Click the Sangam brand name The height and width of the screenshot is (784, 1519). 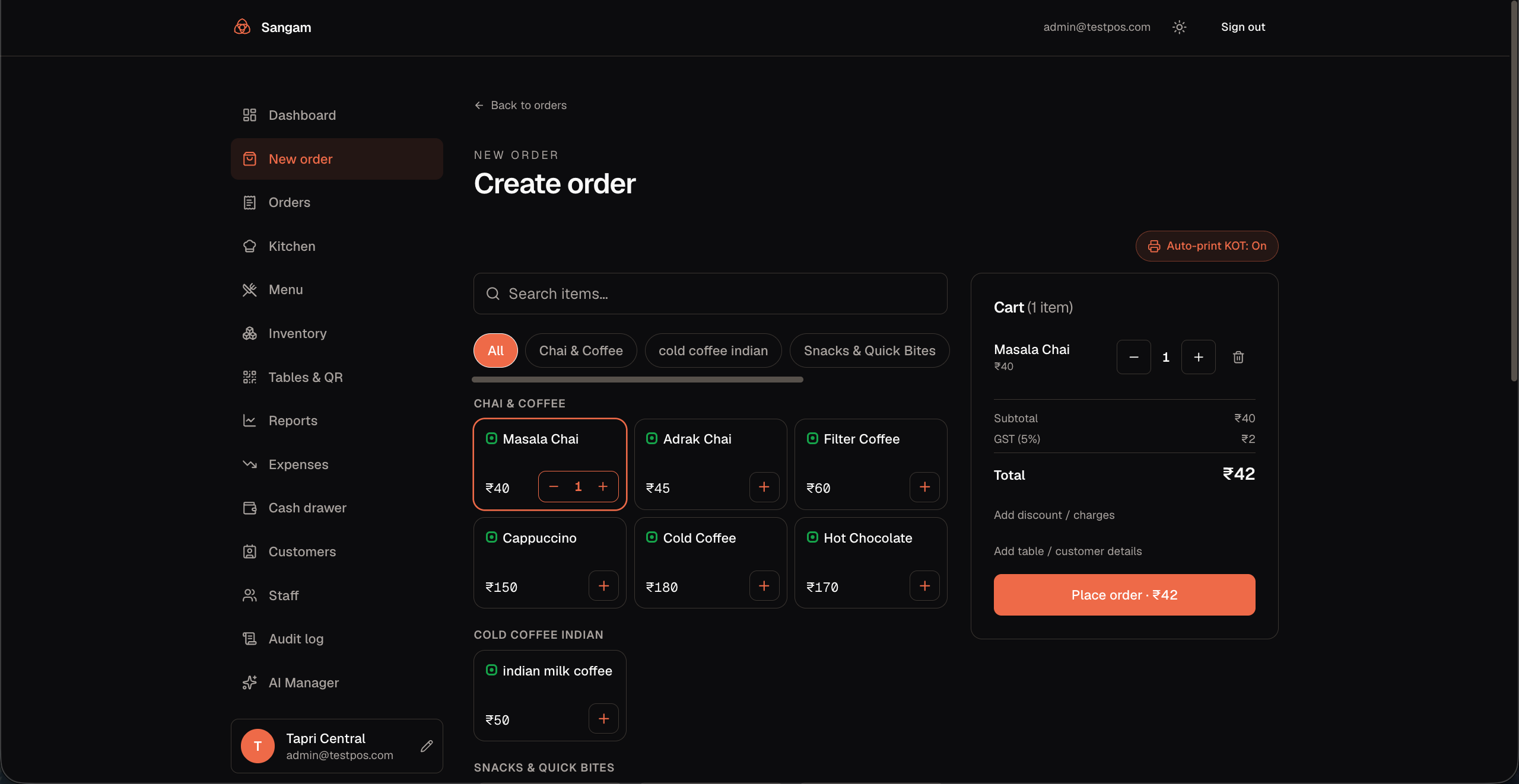point(286,27)
